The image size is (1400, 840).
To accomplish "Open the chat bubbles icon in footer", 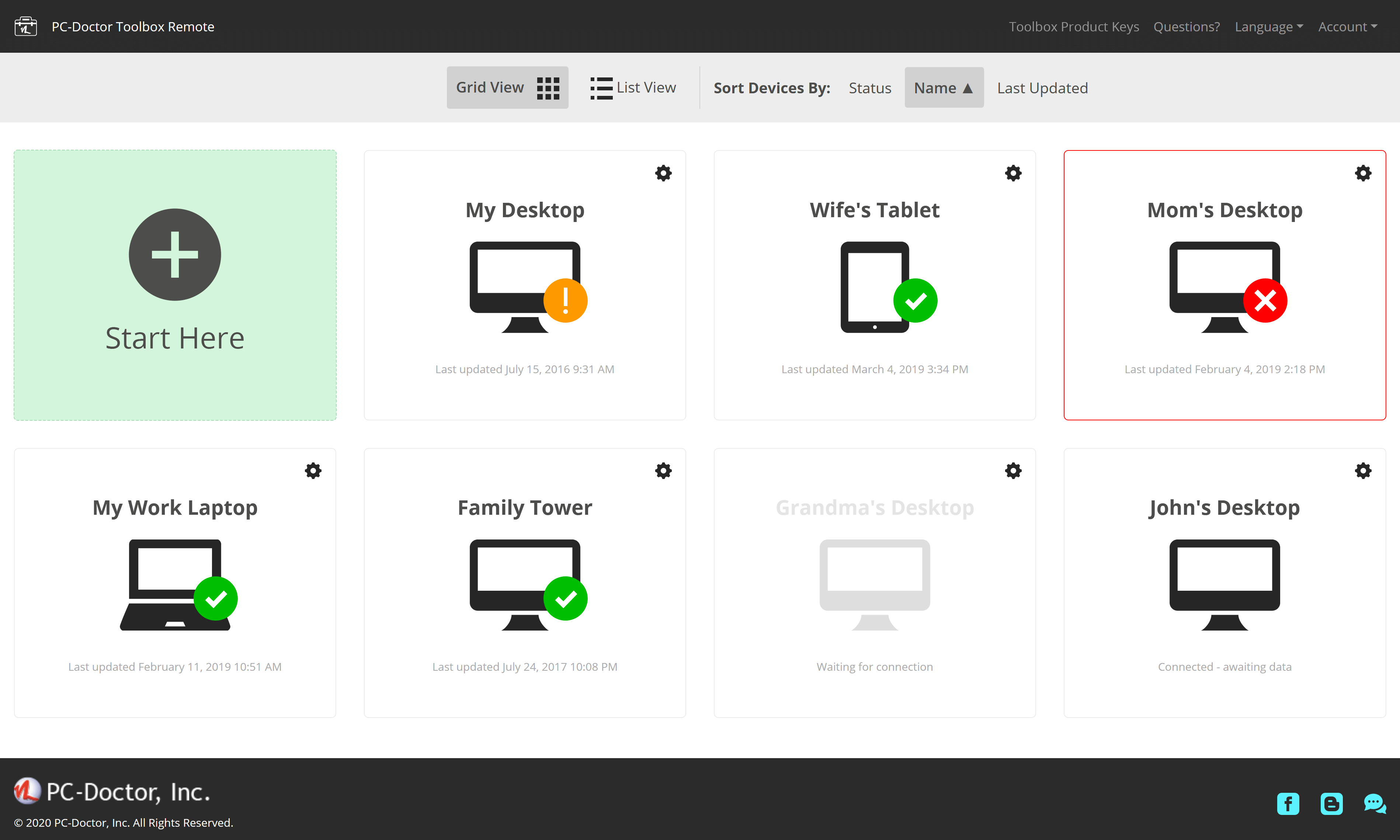I will point(1375,804).
